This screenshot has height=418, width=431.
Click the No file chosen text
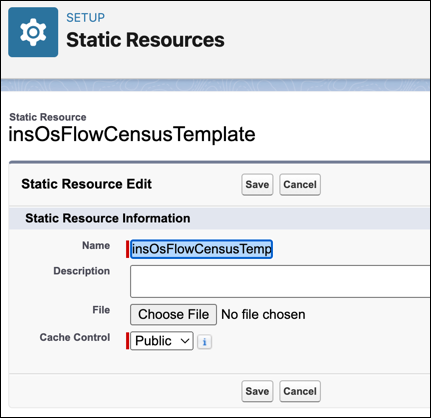click(x=263, y=314)
